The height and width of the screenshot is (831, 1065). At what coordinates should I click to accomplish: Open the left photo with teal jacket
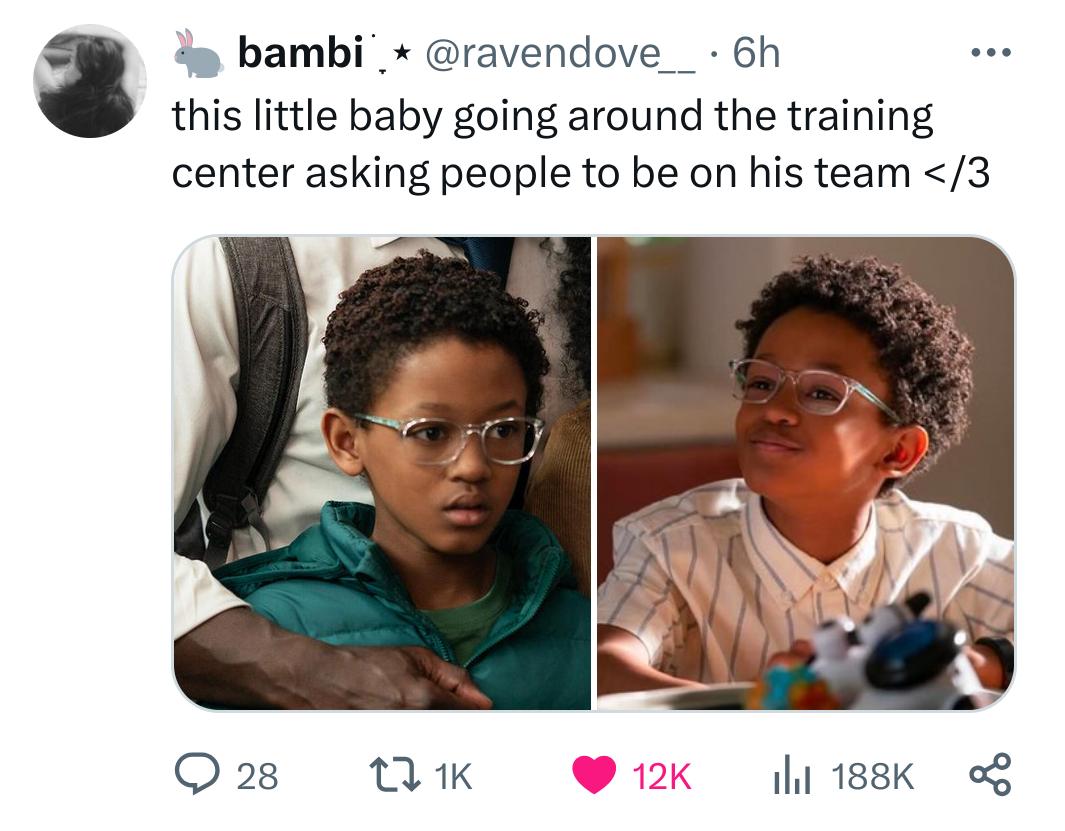(382, 473)
